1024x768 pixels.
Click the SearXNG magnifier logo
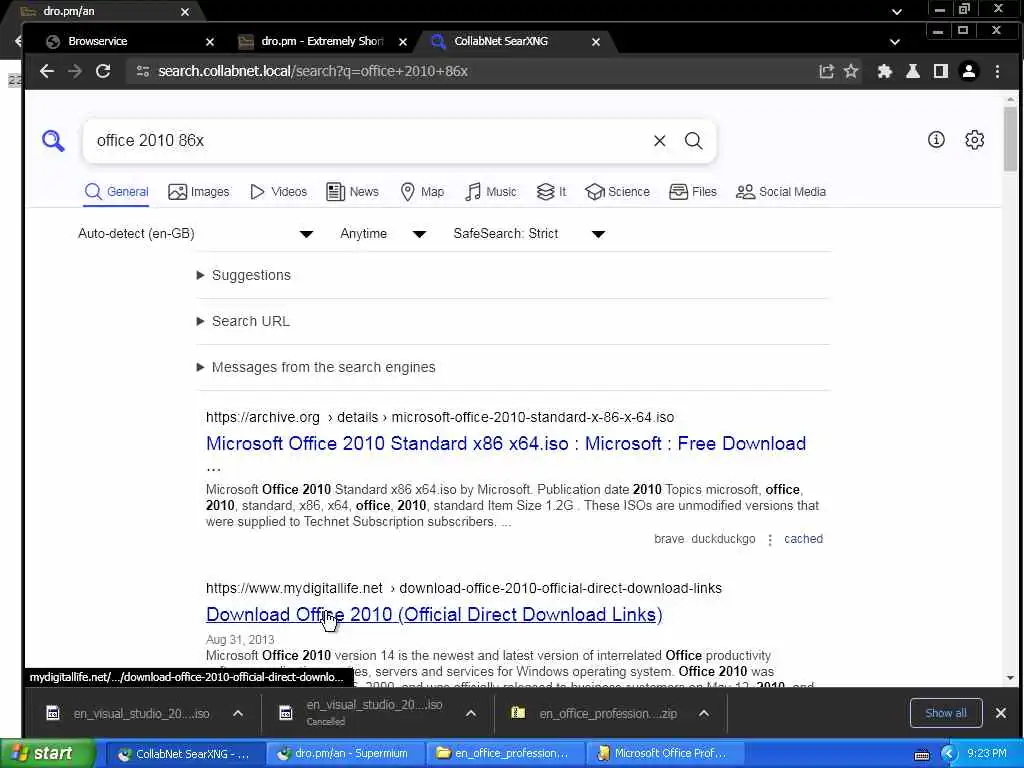click(54, 140)
